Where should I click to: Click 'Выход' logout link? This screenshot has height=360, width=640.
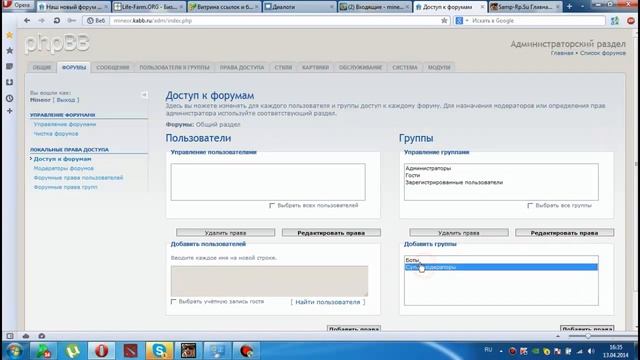[x=66, y=100]
